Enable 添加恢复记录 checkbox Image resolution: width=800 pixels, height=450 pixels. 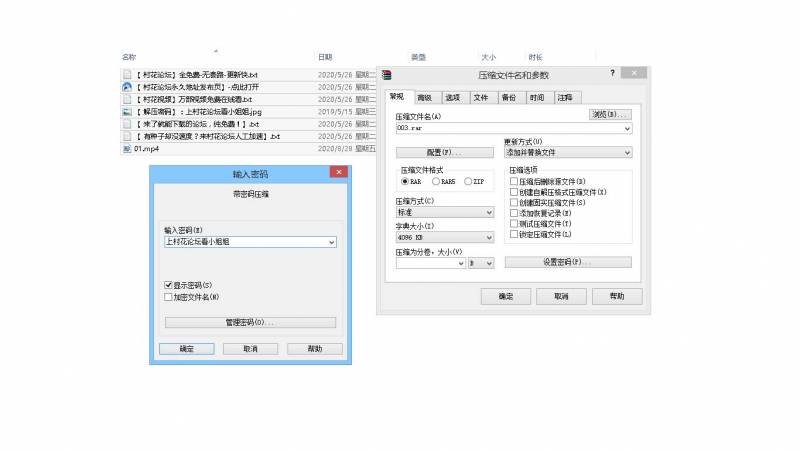[x=514, y=213]
